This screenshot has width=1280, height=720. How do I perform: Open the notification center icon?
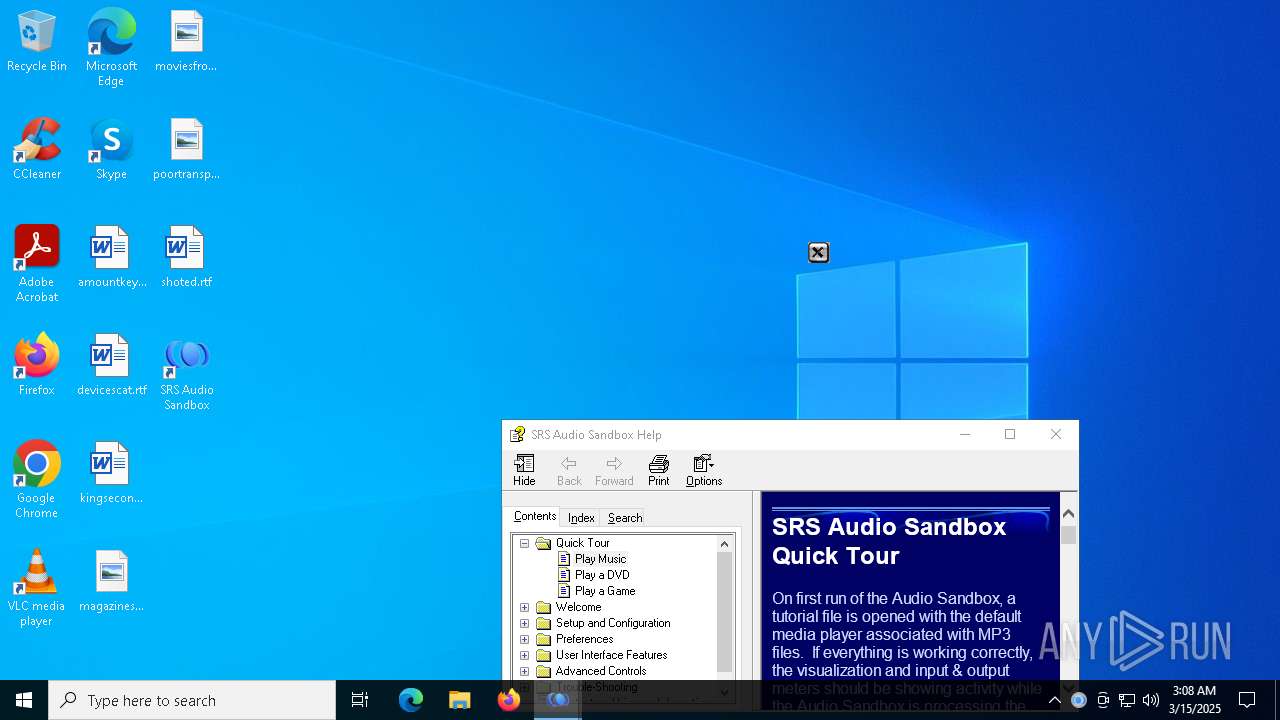tap(1247, 700)
